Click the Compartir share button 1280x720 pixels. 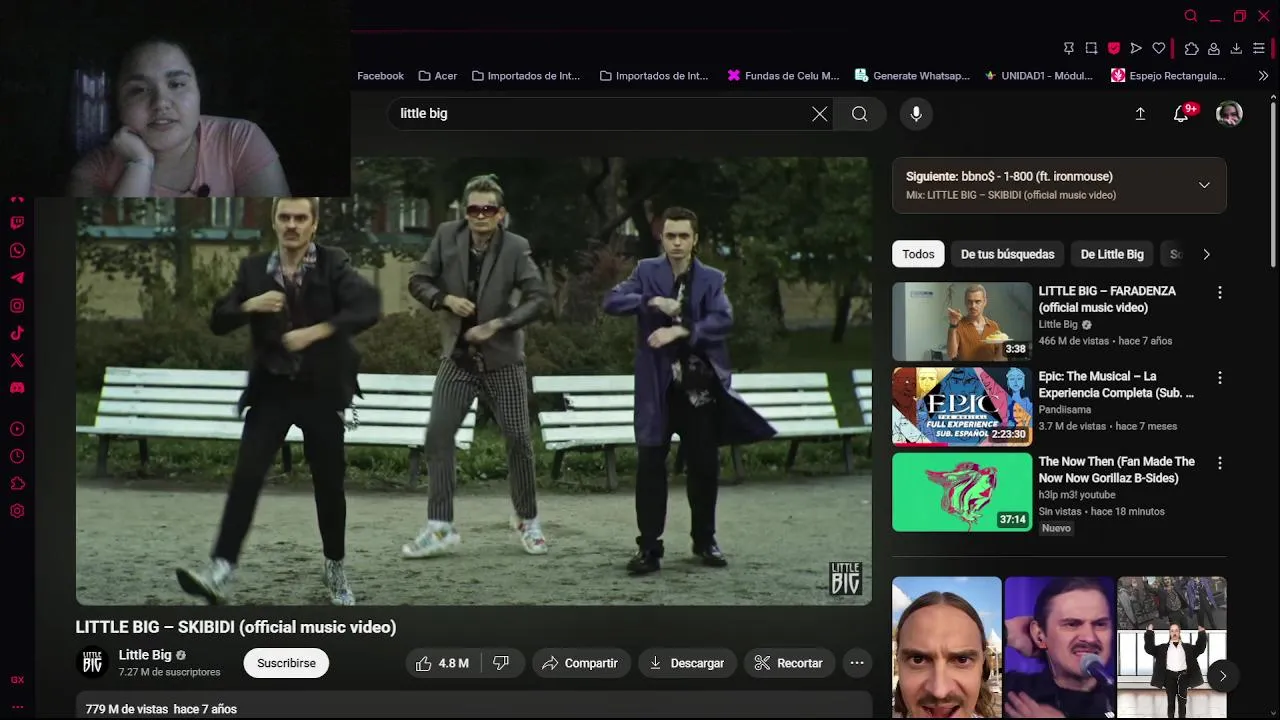(580, 663)
